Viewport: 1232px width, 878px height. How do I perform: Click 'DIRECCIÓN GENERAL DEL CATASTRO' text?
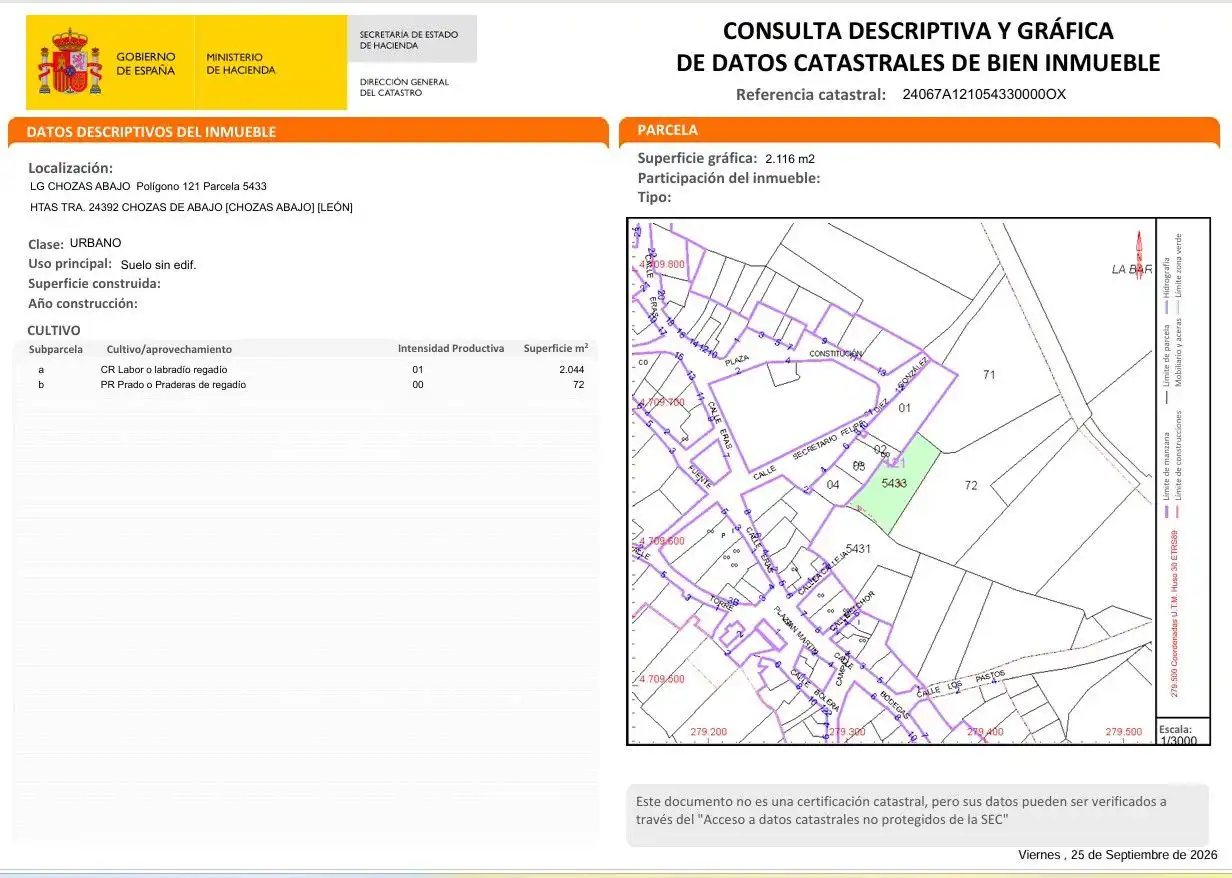(405, 87)
